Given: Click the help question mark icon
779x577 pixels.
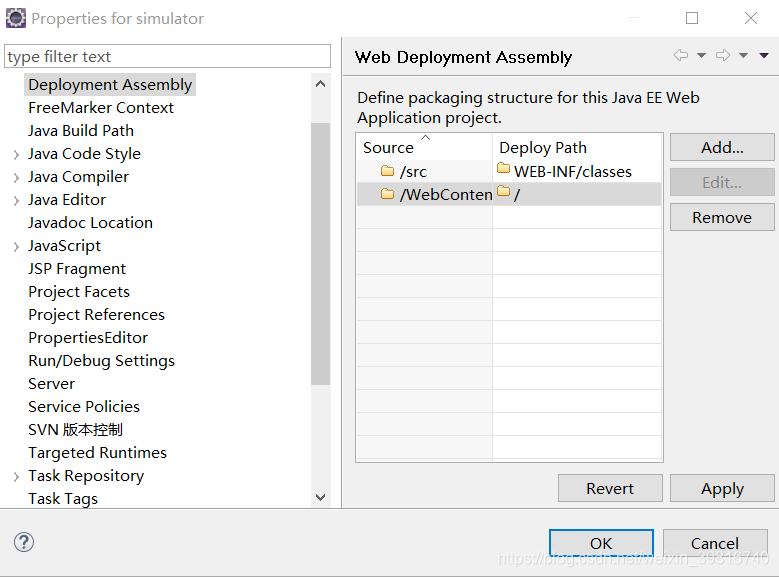Looking at the screenshot, I should (x=24, y=542).
